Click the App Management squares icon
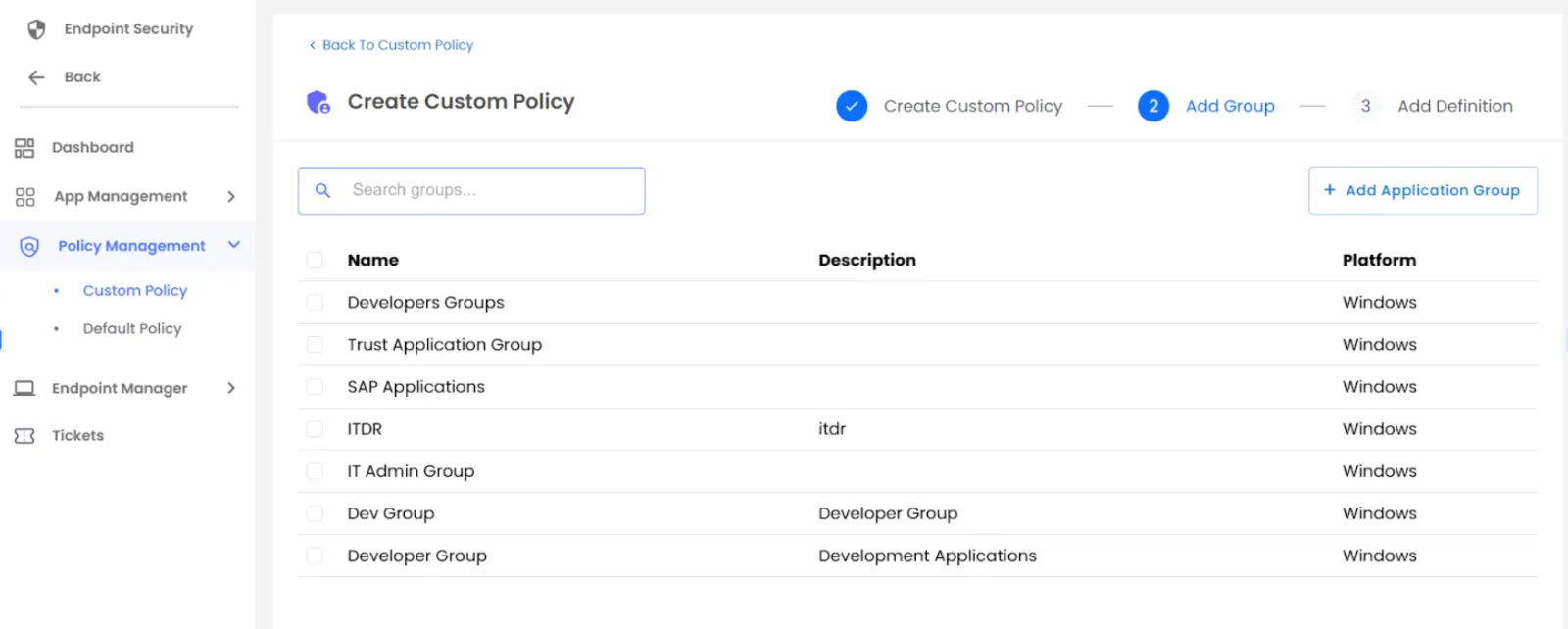Viewport: 1568px width, 629px height. tap(25, 197)
